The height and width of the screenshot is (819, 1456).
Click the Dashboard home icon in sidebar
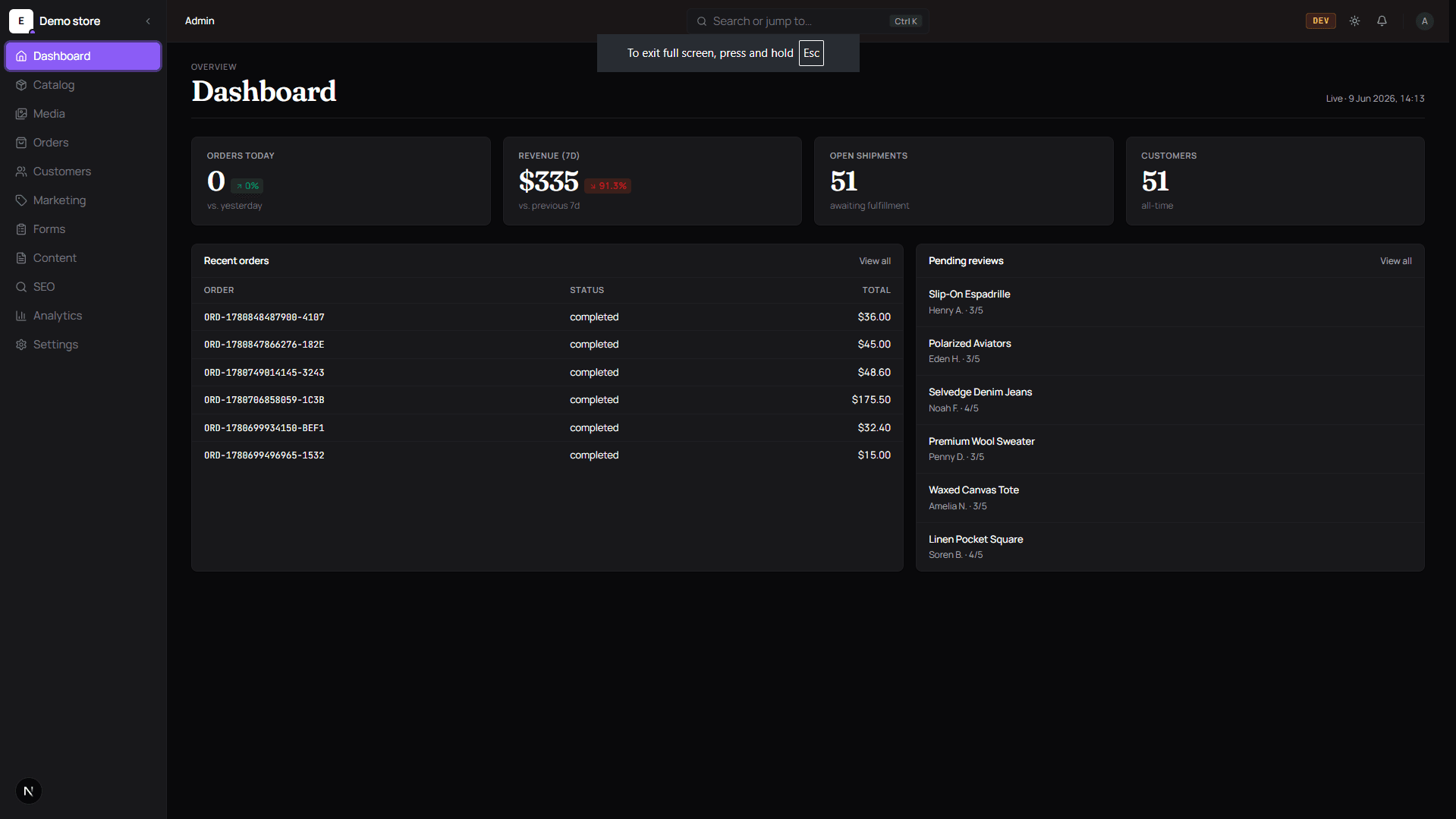[21, 56]
